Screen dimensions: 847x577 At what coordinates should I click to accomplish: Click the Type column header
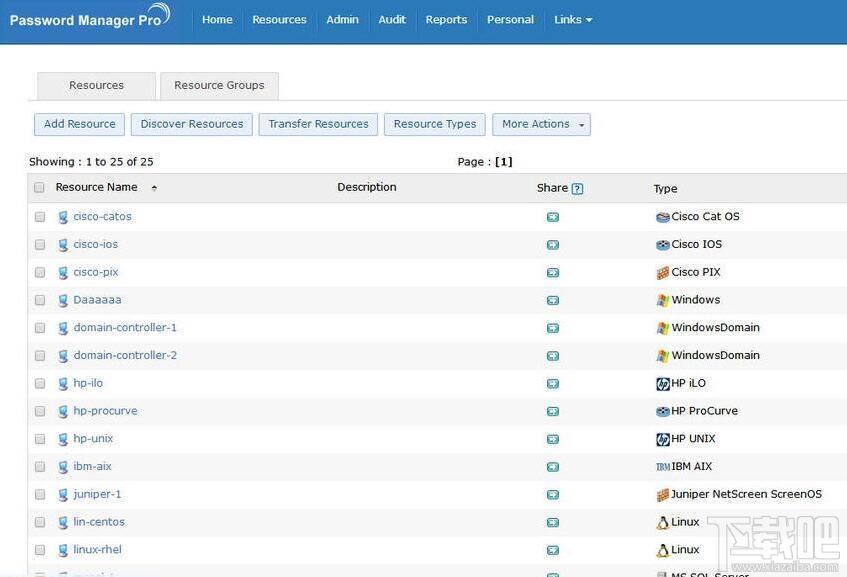pyautogui.click(x=666, y=189)
